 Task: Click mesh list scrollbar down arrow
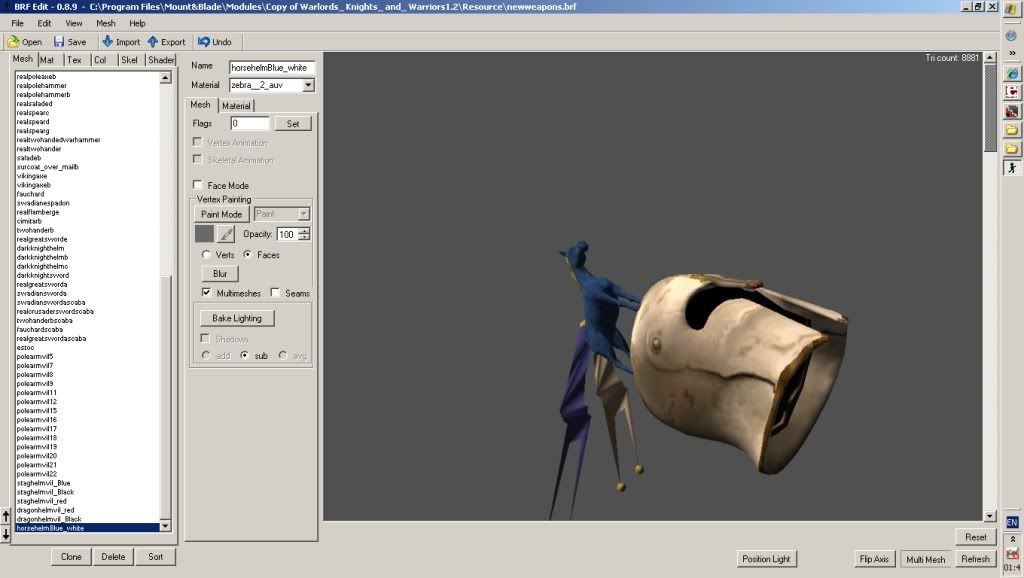pos(165,526)
